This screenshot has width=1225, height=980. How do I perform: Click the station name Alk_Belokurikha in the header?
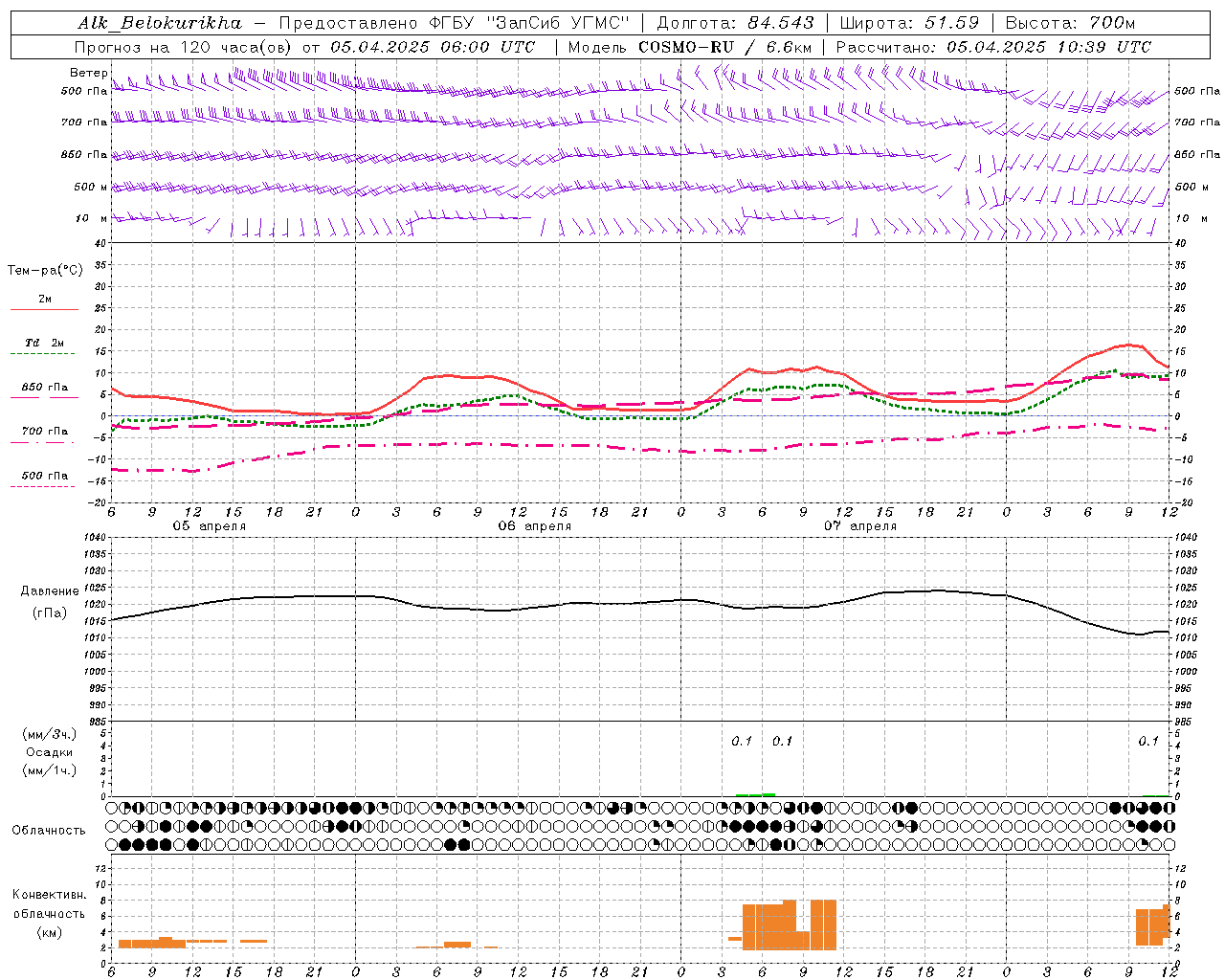(160, 23)
